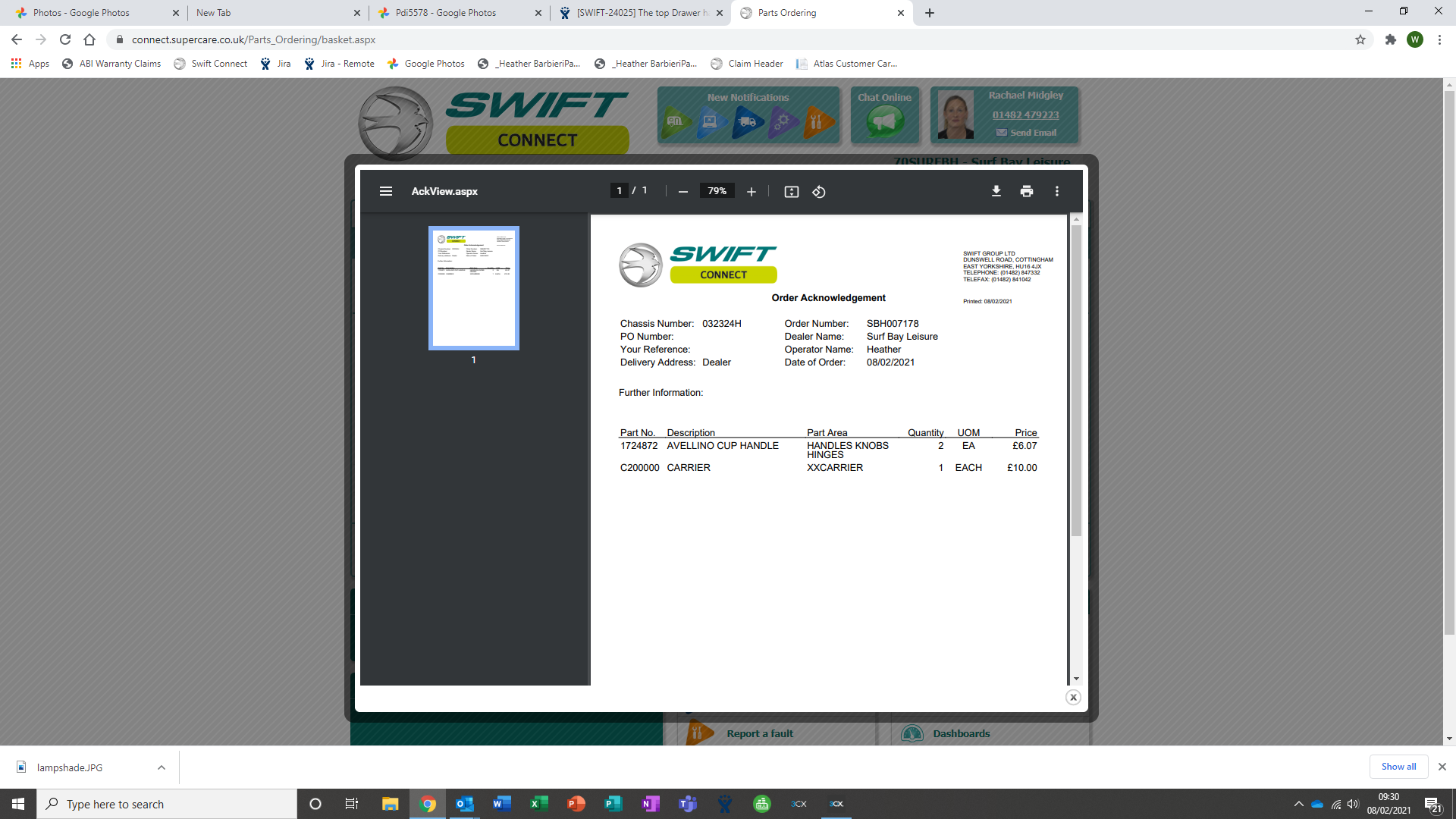Click the 79% zoom level field
Image resolution: width=1456 pixels, height=819 pixels.
point(716,191)
